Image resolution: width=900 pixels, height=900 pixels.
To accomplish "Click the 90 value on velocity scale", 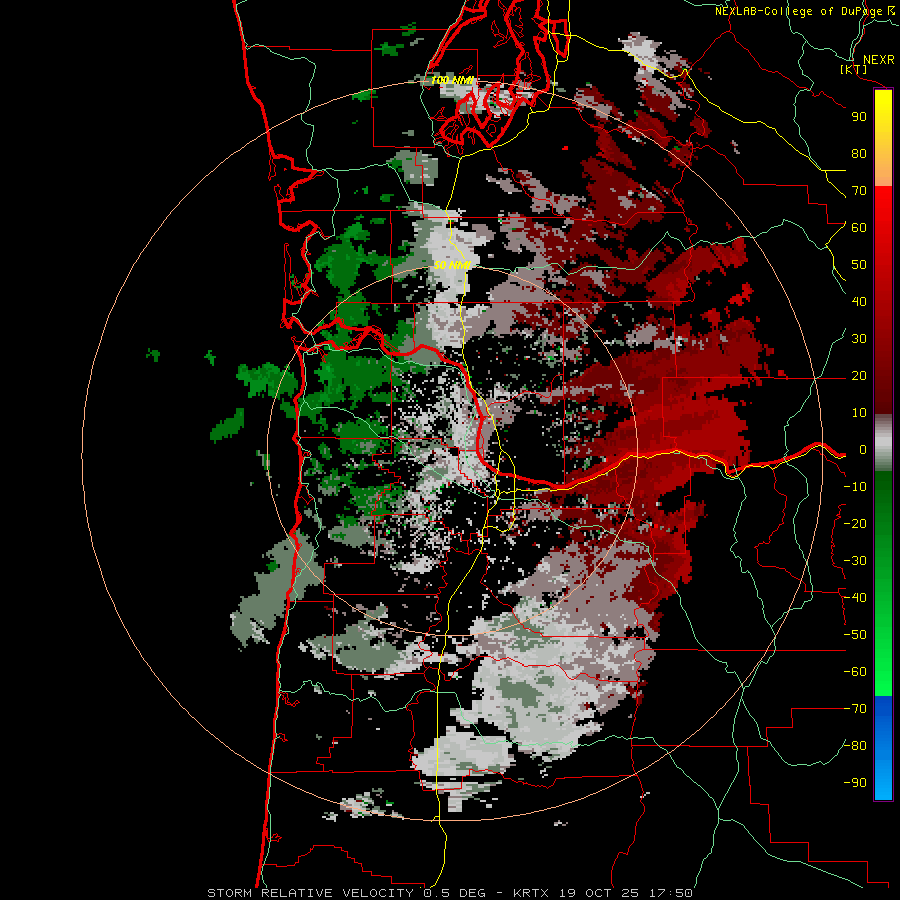I will [x=859, y=117].
